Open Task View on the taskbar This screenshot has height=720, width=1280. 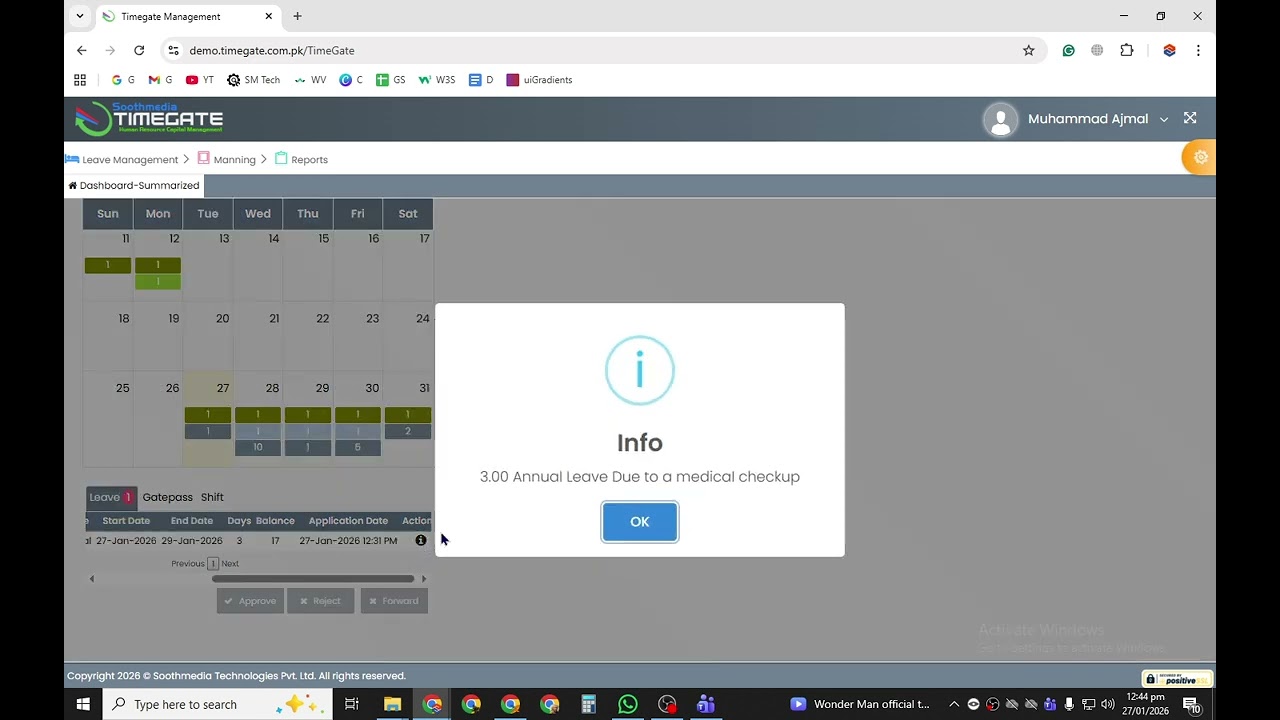(x=352, y=704)
